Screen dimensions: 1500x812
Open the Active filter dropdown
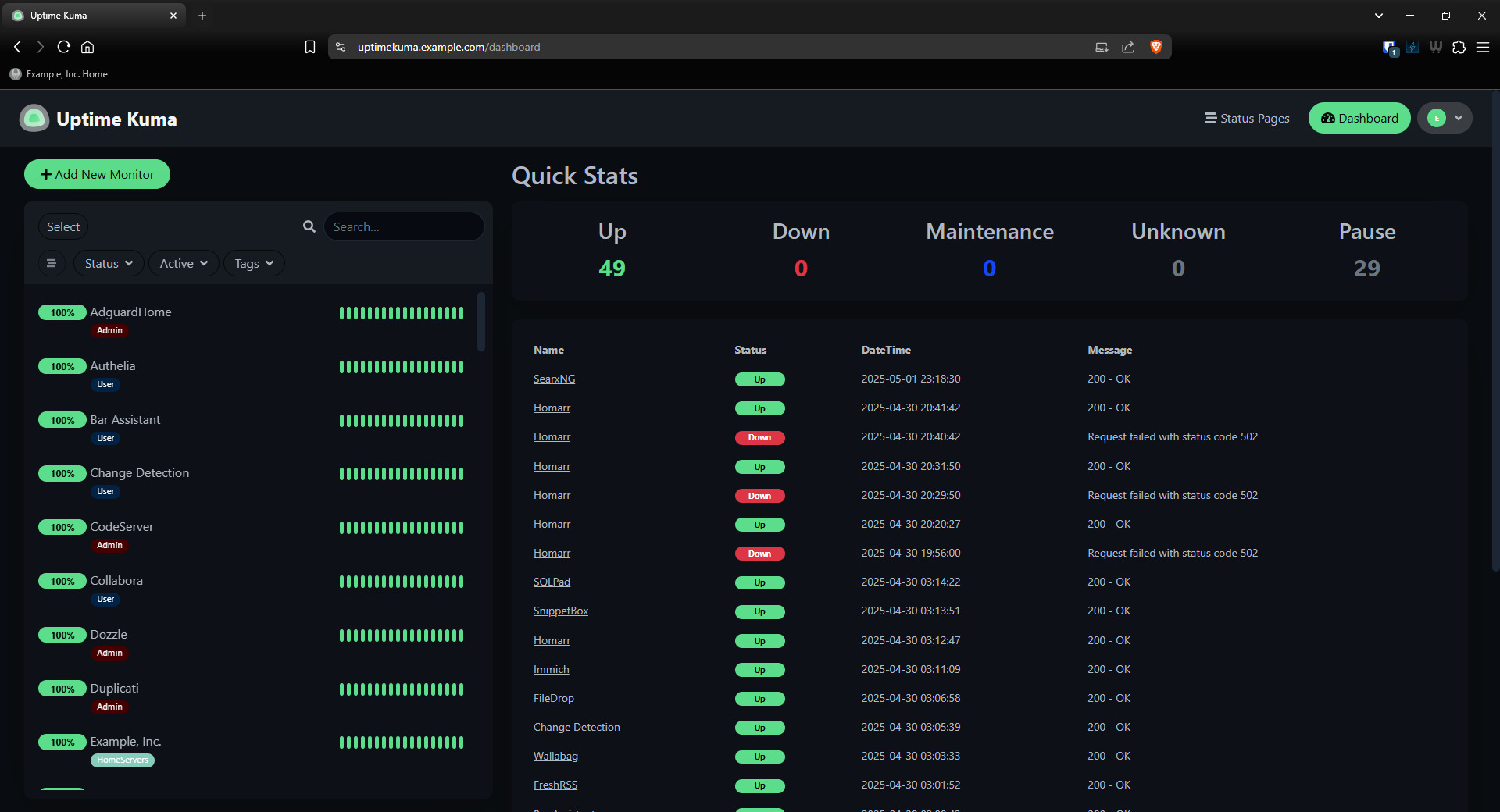tap(184, 263)
